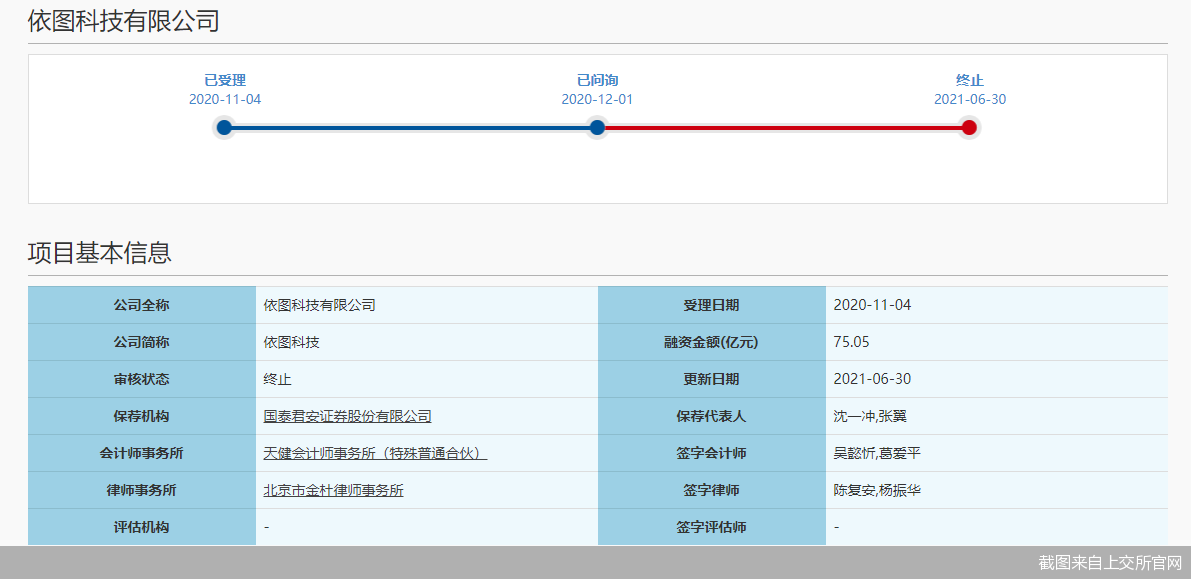Click the 保荐机构 header cell

pyautogui.click(x=142, y=416)
